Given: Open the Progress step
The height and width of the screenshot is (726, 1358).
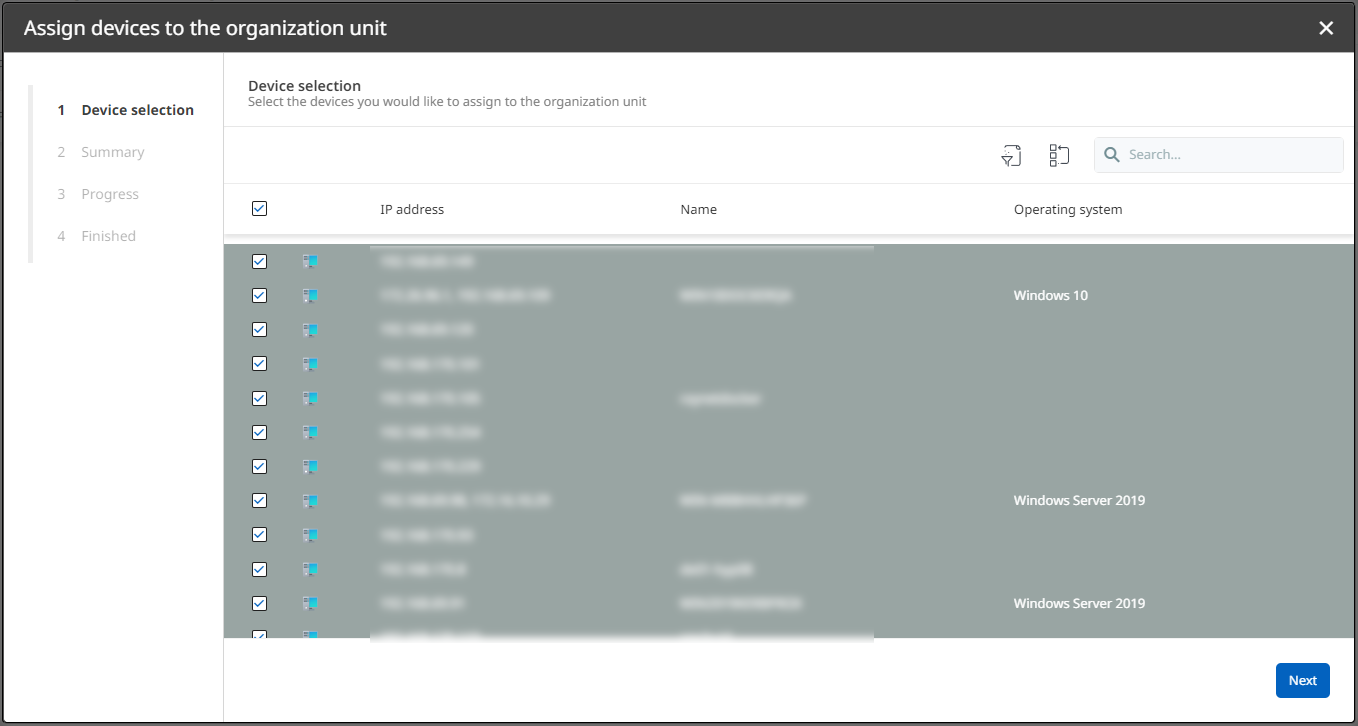Looking at the screenshot, I should point(98,194).
